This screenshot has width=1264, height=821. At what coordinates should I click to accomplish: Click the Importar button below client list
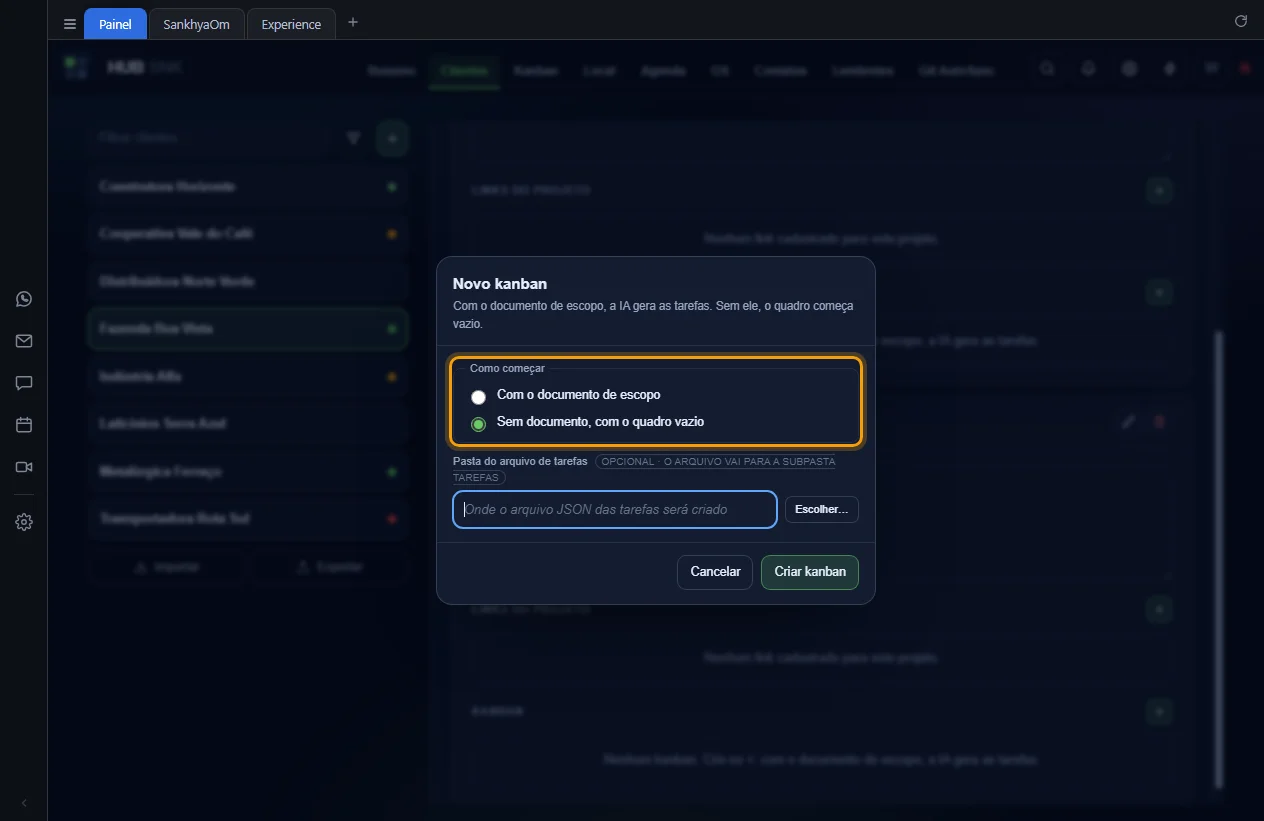166,567
